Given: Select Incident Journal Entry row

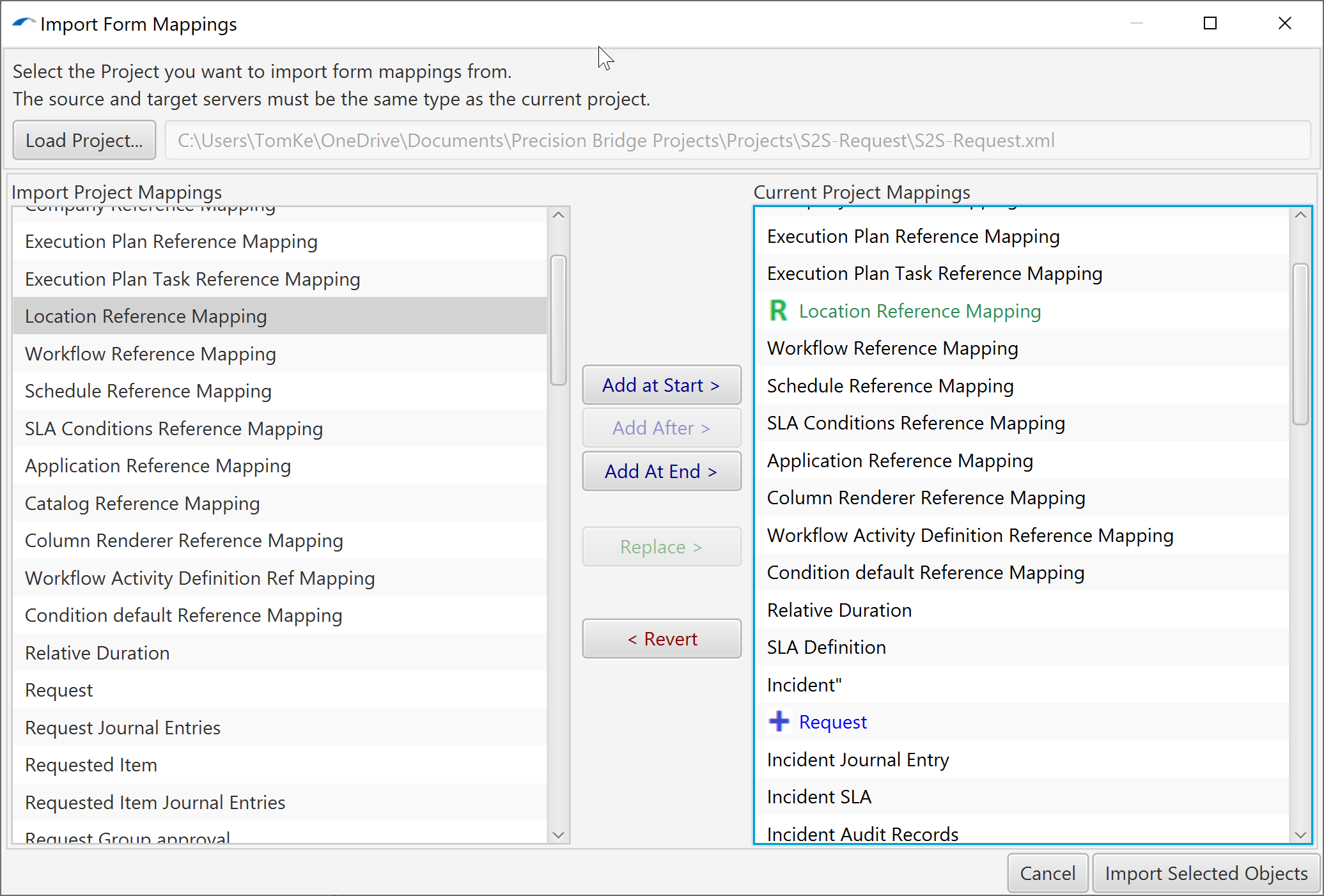Looking at the screenshot, I should (x=1022, y=759).
